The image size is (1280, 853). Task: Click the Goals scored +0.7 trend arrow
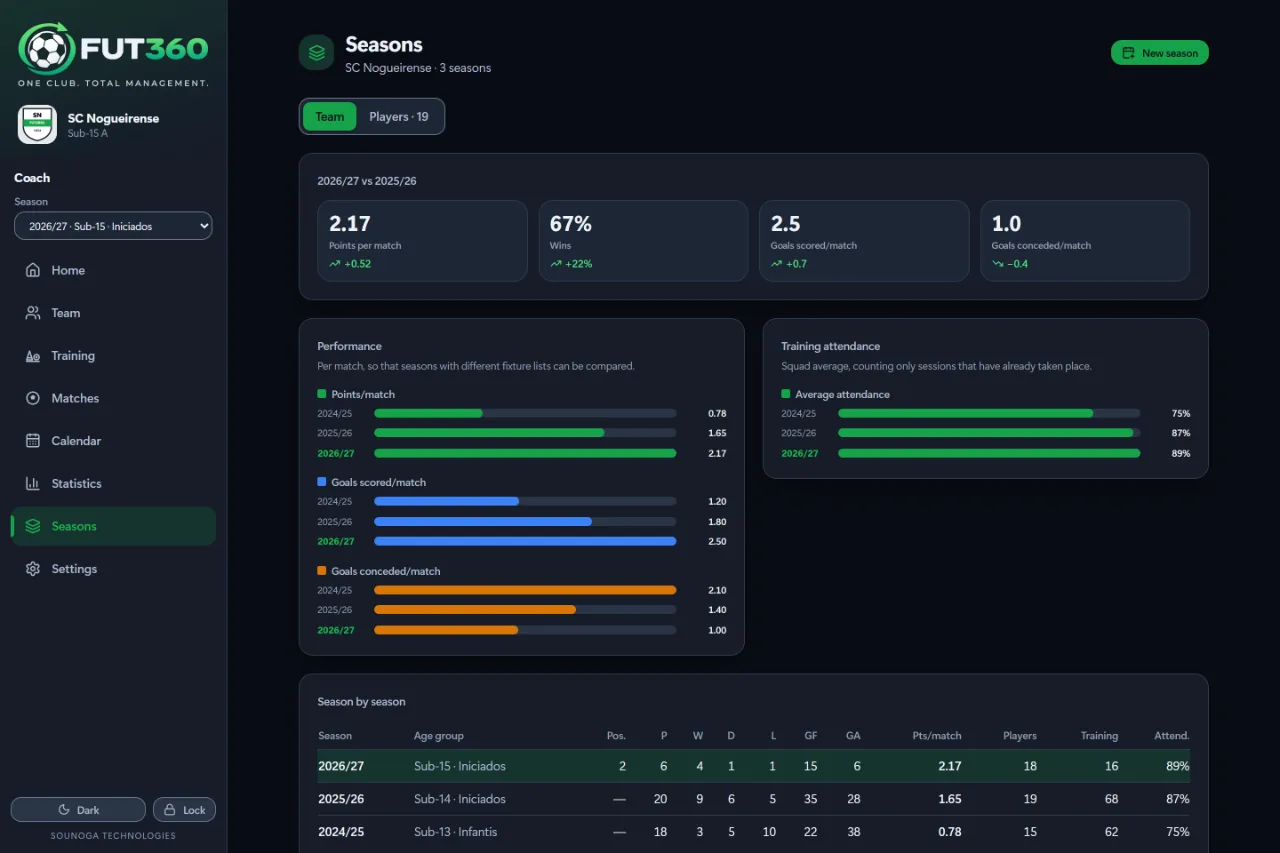click(x=777, y=264)
